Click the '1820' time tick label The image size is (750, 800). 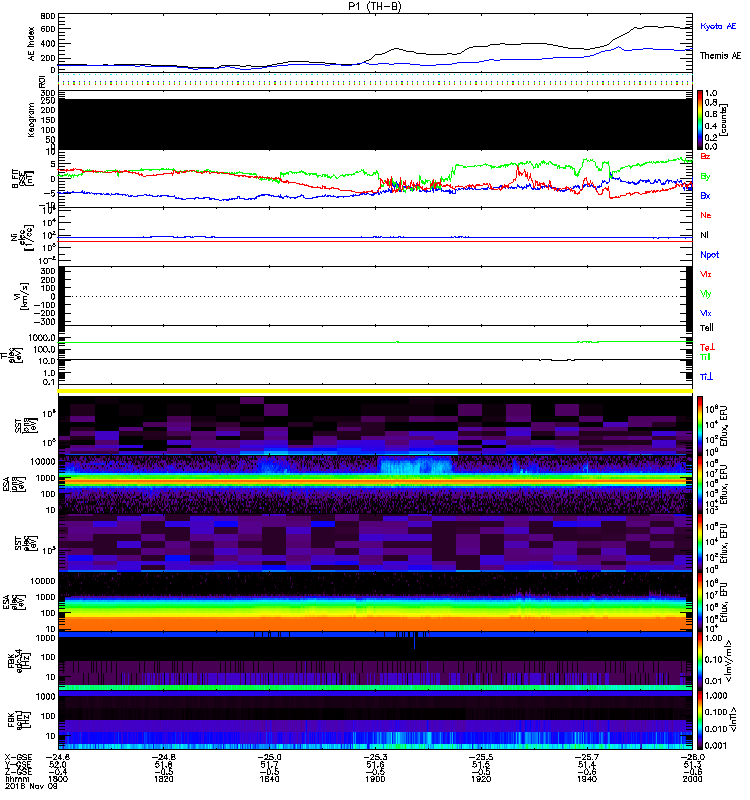point(163,779)
